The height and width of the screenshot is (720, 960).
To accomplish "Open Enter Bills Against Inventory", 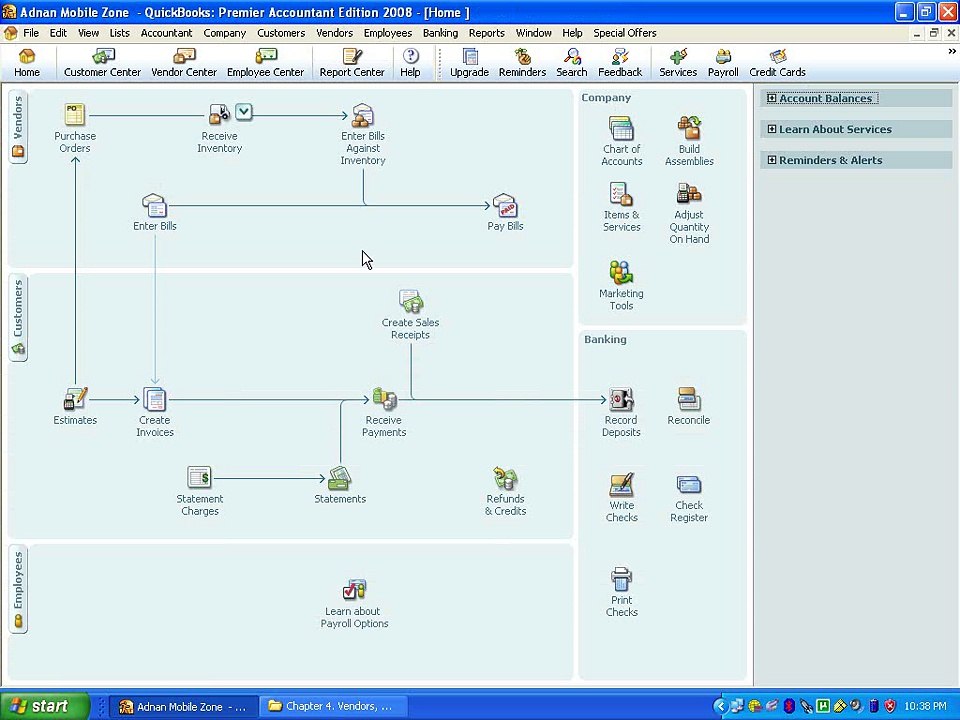I will [x=362, y=115].
